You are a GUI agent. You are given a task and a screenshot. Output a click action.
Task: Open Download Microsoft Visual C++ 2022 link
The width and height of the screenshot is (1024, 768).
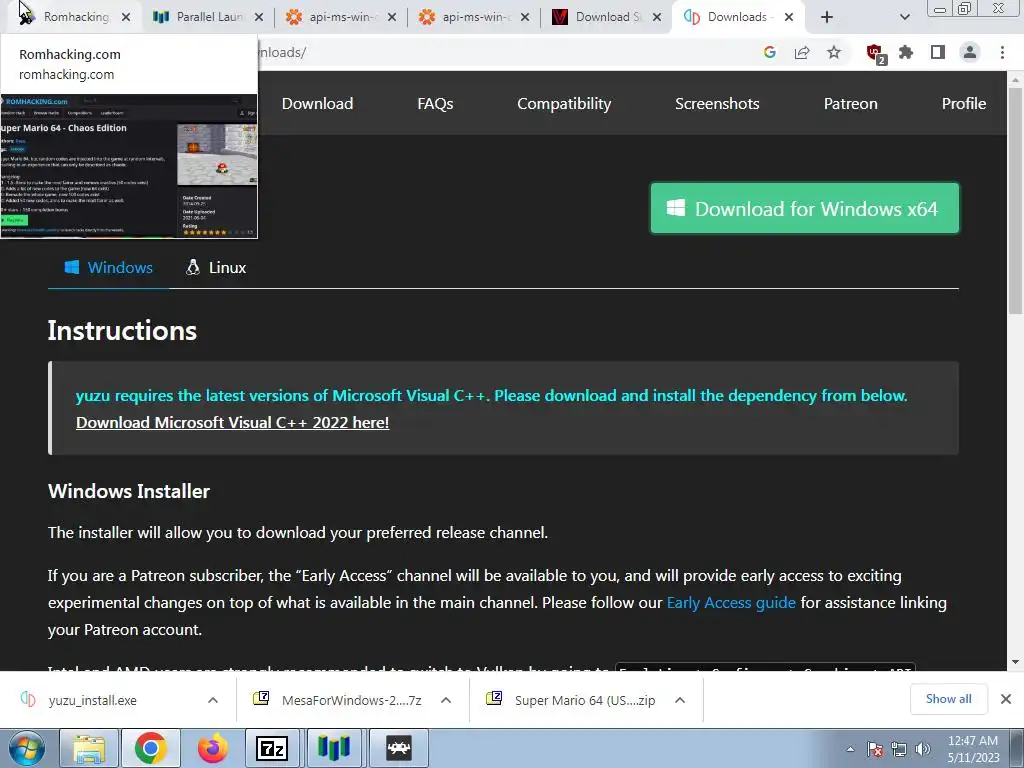[x=232, y=423]
